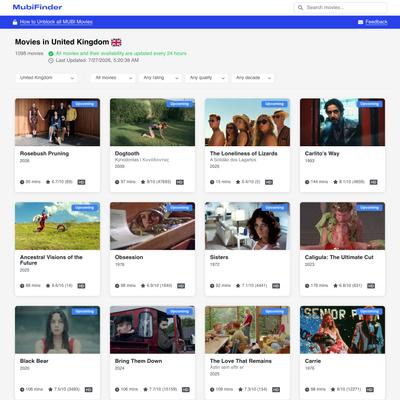The image size is (400, 400).
Task: Open the Caligula thumbnail image
Action: point(342,226)
